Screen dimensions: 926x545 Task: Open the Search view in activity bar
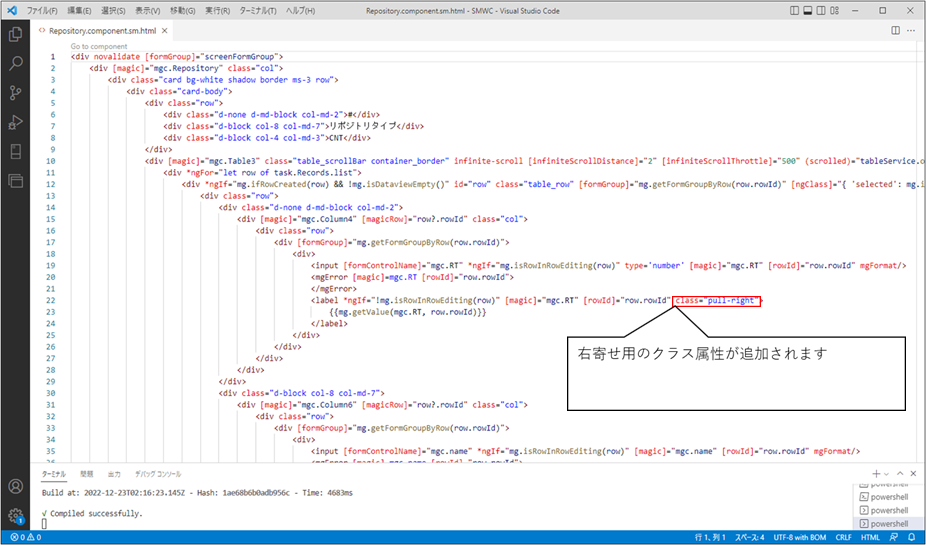tap(15, 63)
